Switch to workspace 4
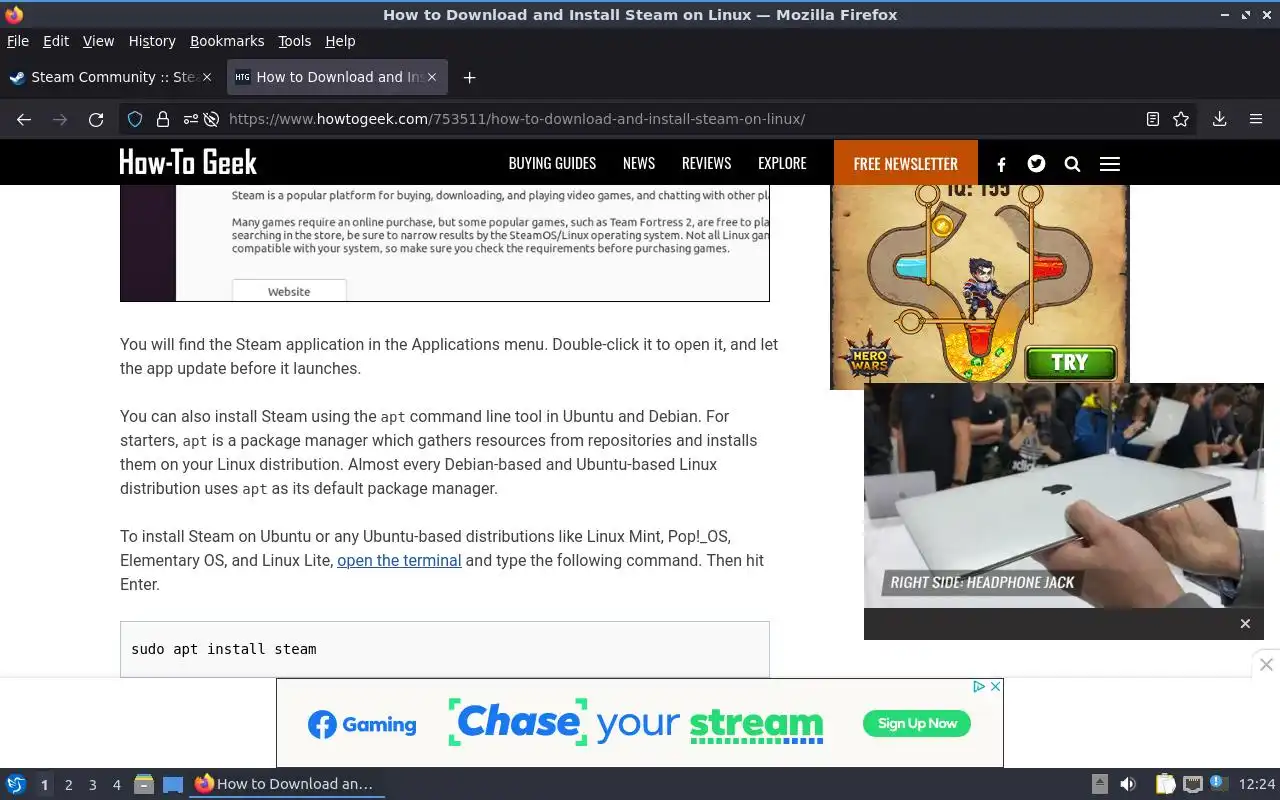Screen dimensions: 1280x800 point(116,785)
